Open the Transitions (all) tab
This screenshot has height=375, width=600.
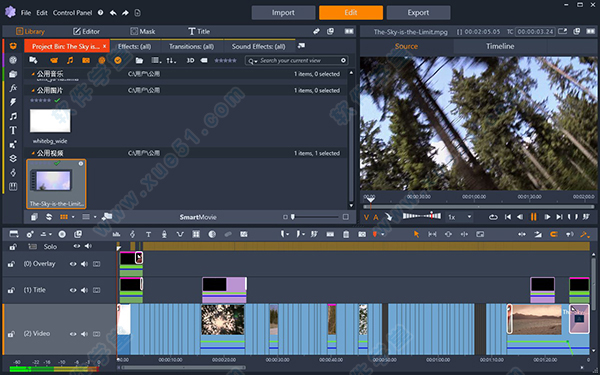191,46
